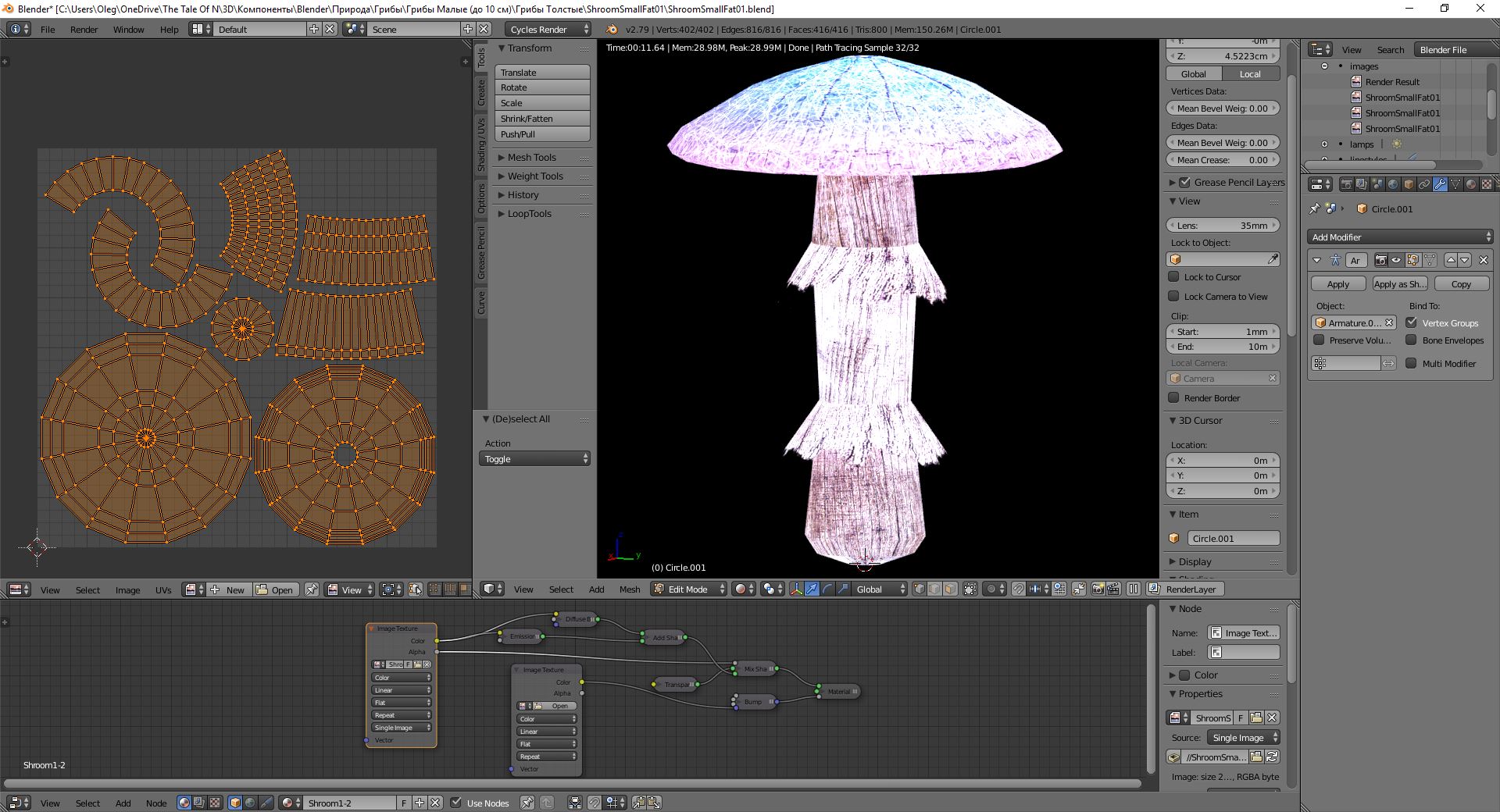The width and height of the screenshot is (1500, 812).
Task: Open the Add Modifier dropdown
Action: 1400,237
